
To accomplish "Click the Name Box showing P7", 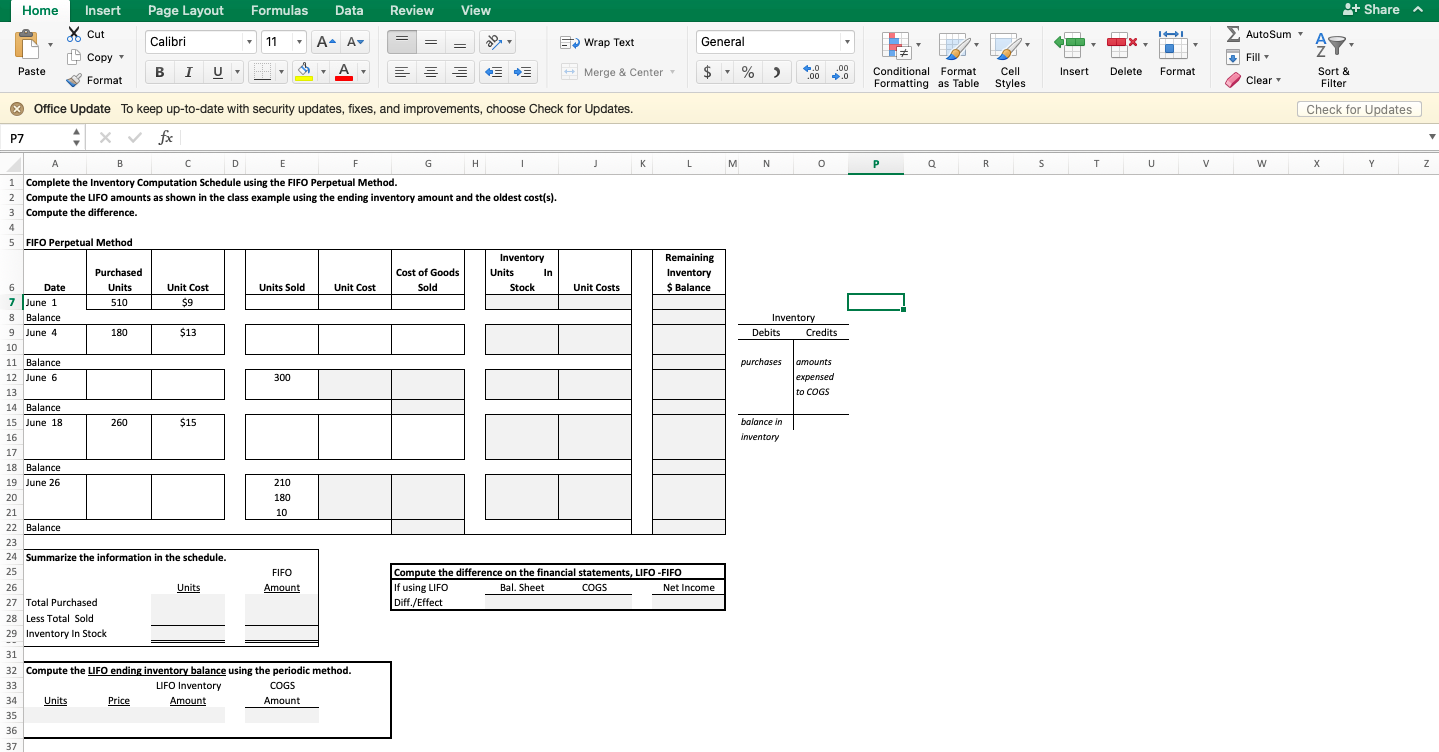I will (x=37, y=137).
